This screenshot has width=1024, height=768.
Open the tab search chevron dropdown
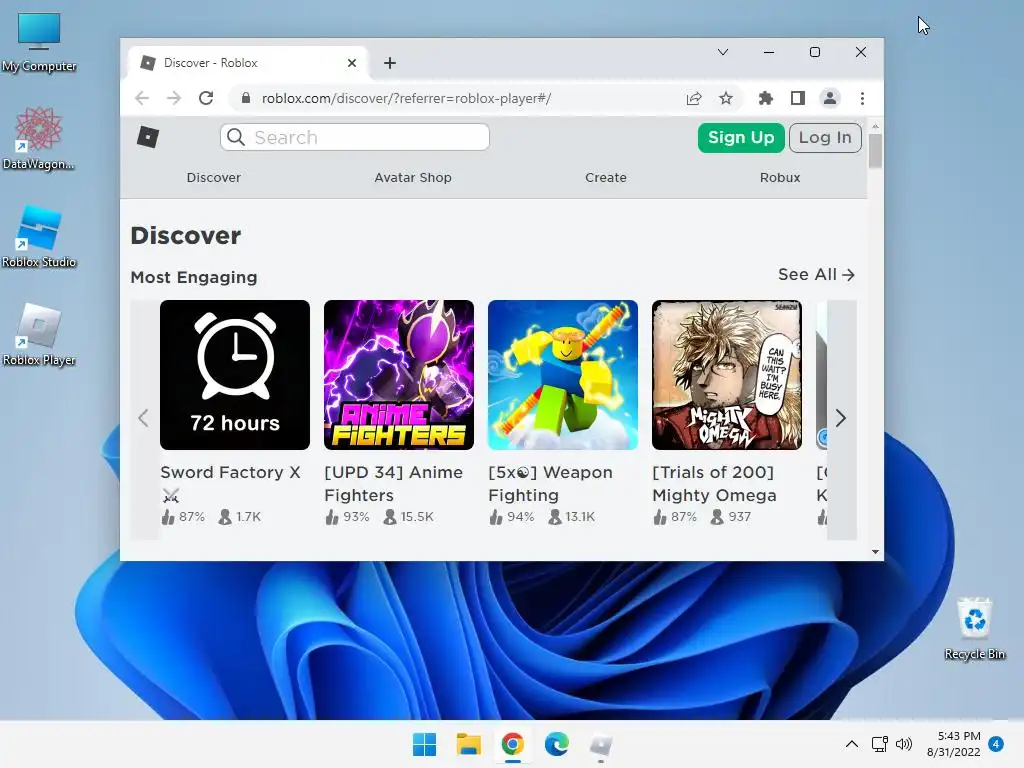coord(723,52)
